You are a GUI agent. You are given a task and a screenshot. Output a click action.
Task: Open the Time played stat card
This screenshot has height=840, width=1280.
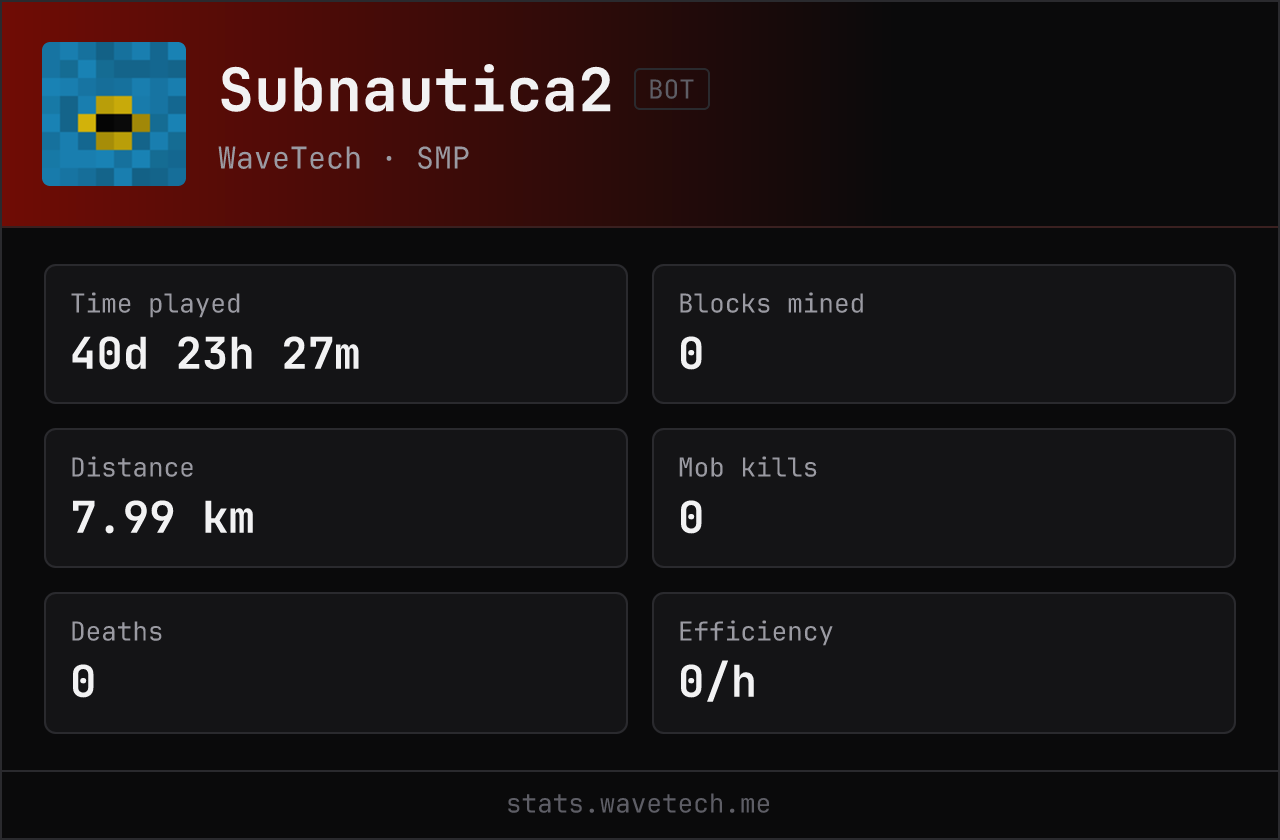point(336,334)
